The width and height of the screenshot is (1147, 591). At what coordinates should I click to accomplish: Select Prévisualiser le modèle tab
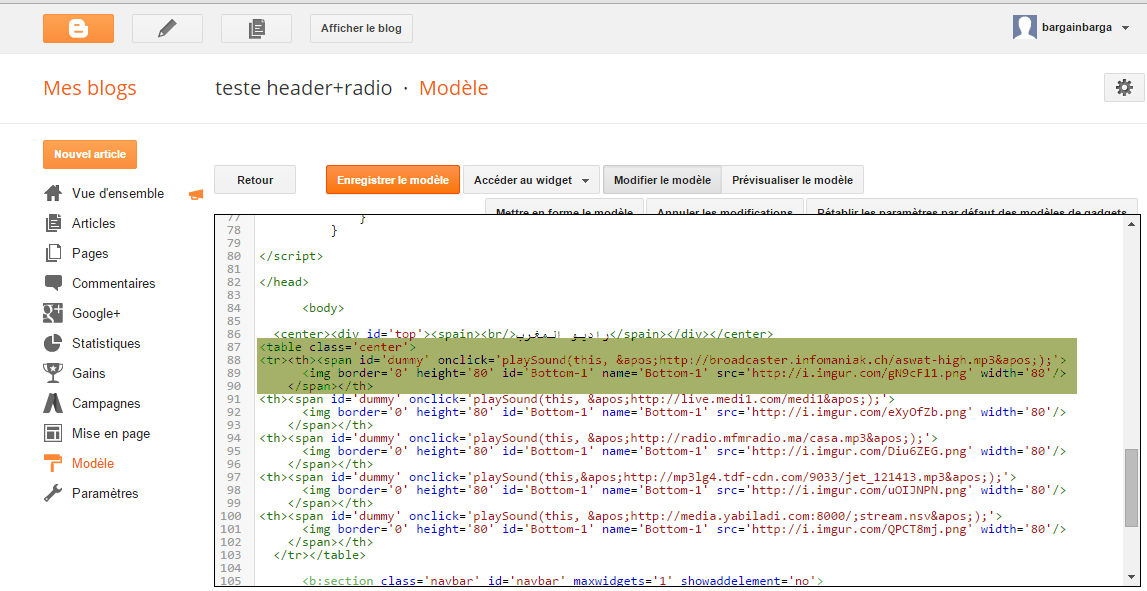click(792, 180)
